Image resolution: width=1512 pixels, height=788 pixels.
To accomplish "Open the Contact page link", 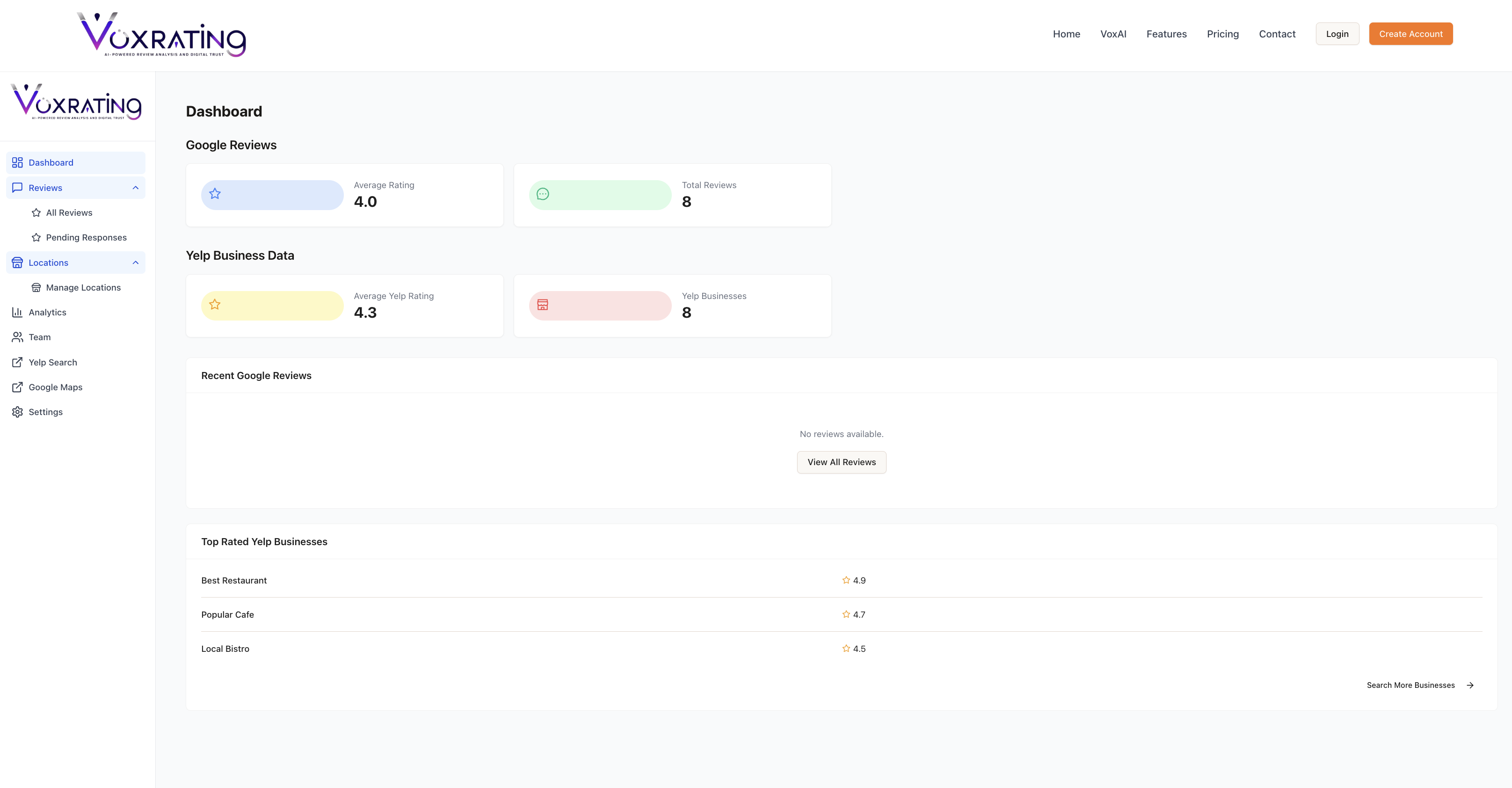I will point(1277,34).
